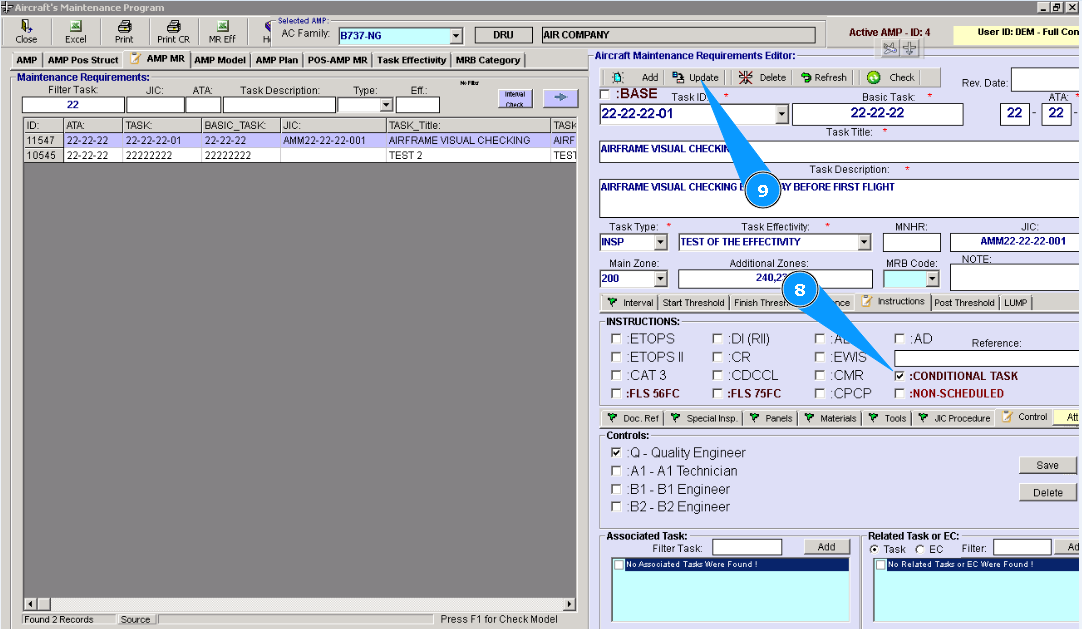The image size is (1082, 630).
Task: Click the Filter Task input field
Action: click(x=72, y=105)
